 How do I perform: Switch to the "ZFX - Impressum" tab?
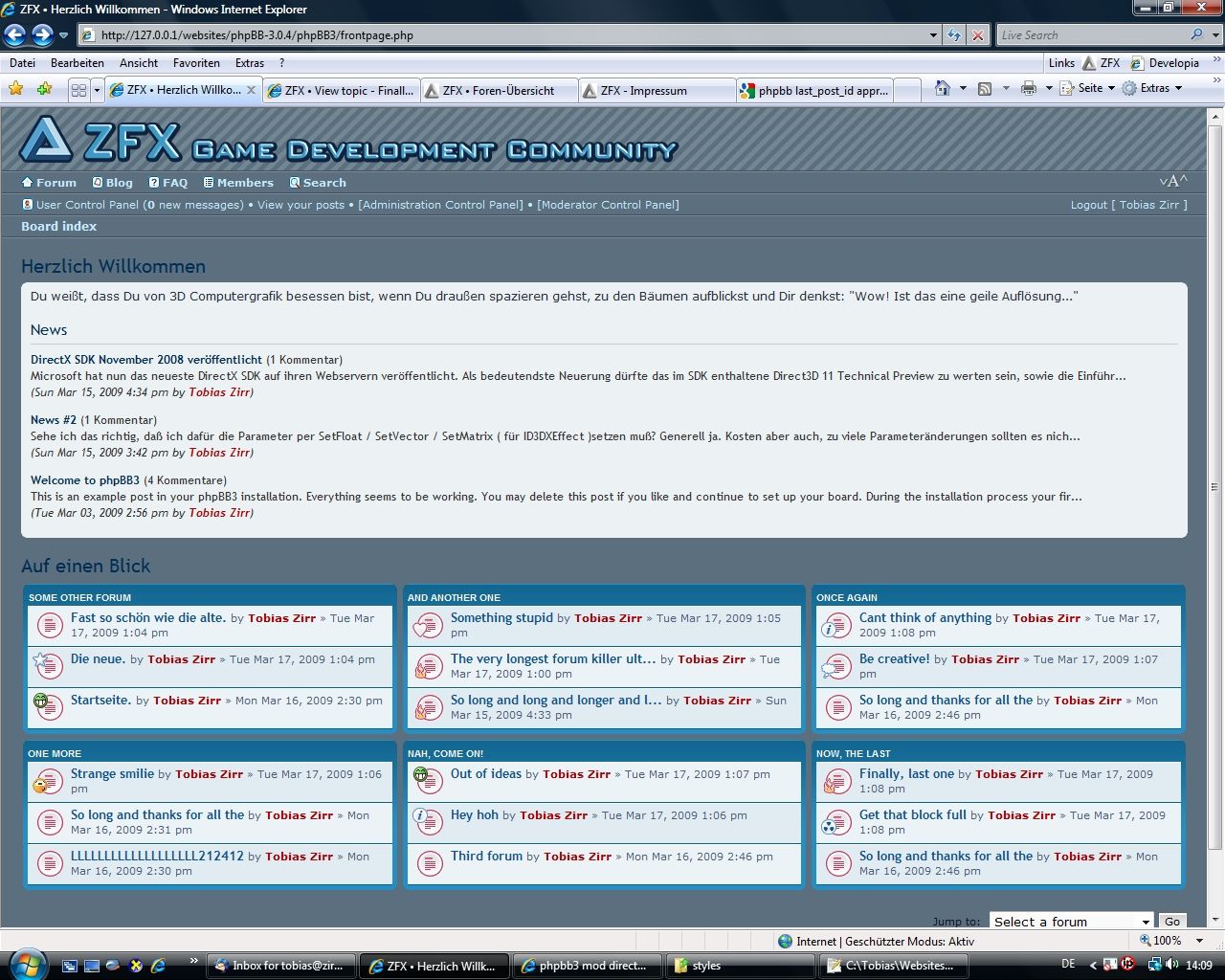click(x=645, y=91)
